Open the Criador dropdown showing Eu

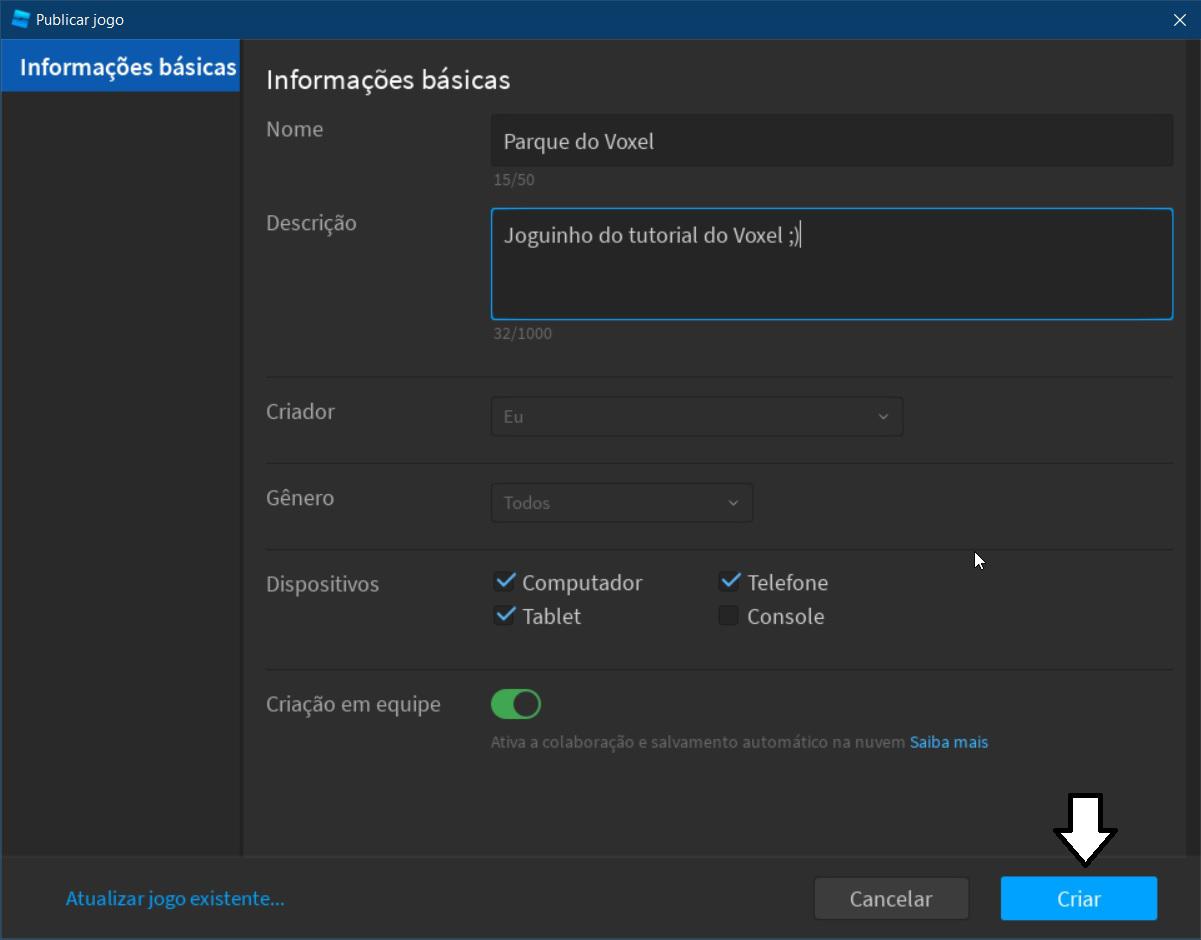pos(697,416)
